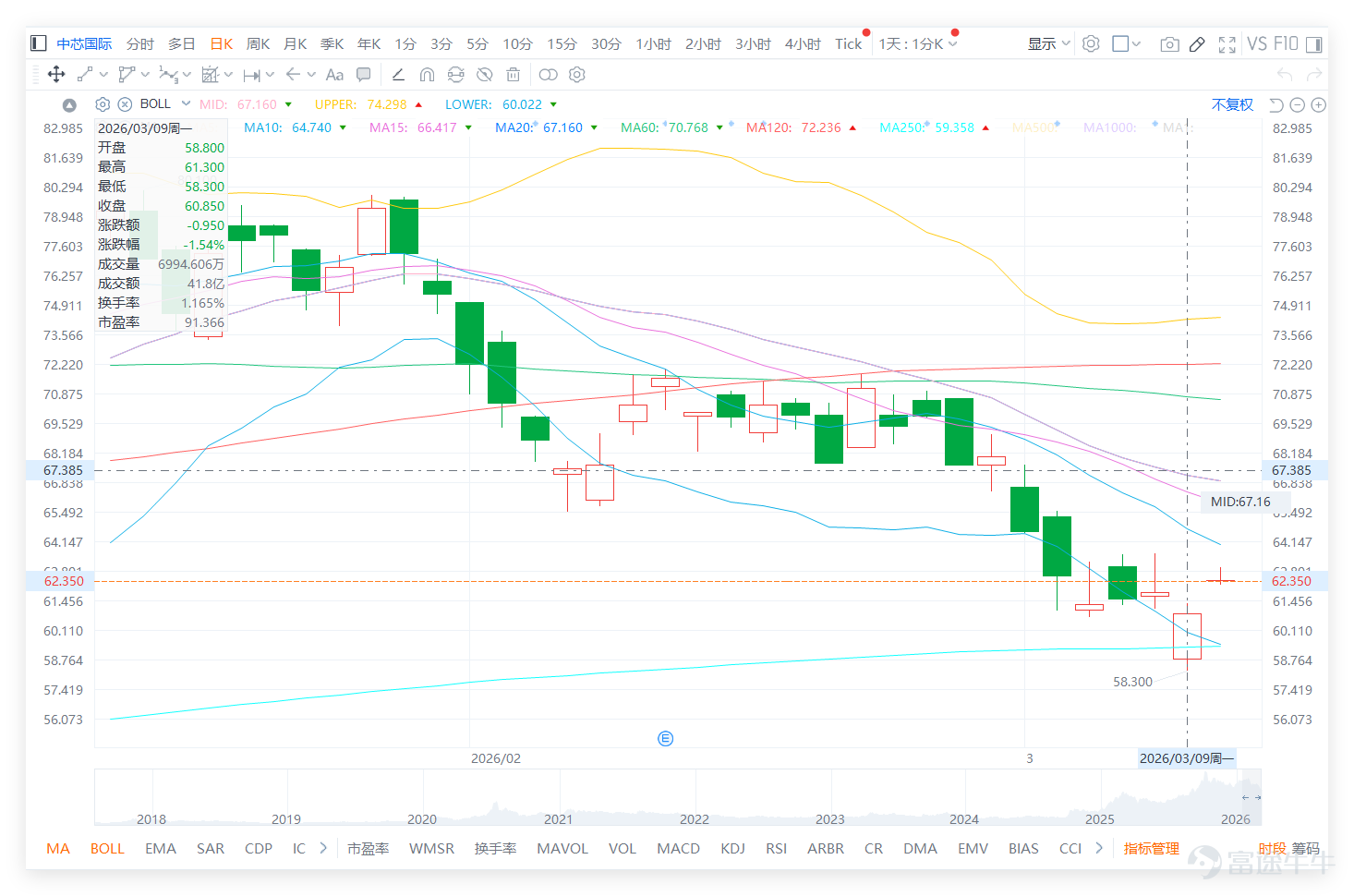1354x896 pixels.
Task: Collapse the indicator legend triangle button
Action: click(69, 104)
